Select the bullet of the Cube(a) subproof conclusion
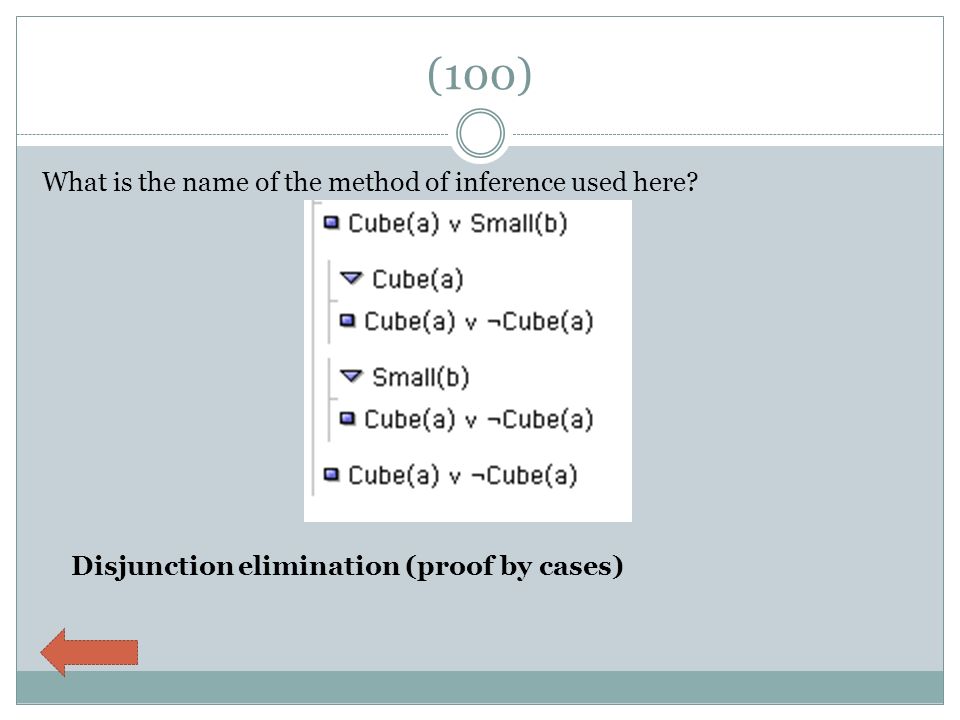Image resolution: width=960 pixels, height=720 pixels. pos(347,320)
